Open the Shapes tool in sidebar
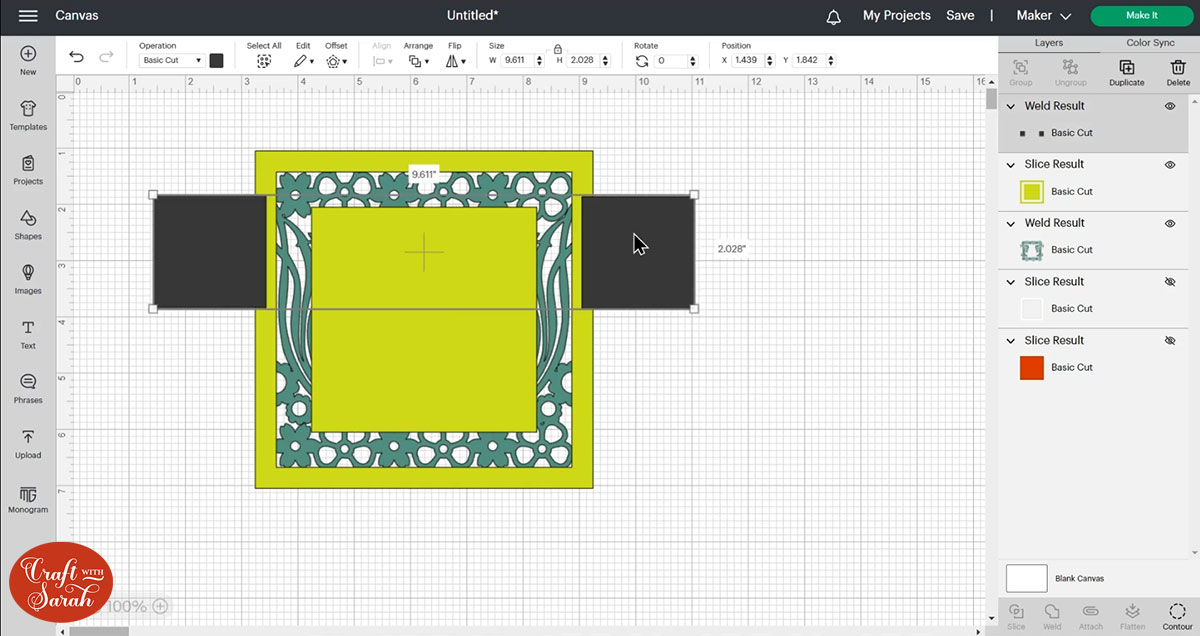Viewport: 1200px width, 636px height. [28, 224]
